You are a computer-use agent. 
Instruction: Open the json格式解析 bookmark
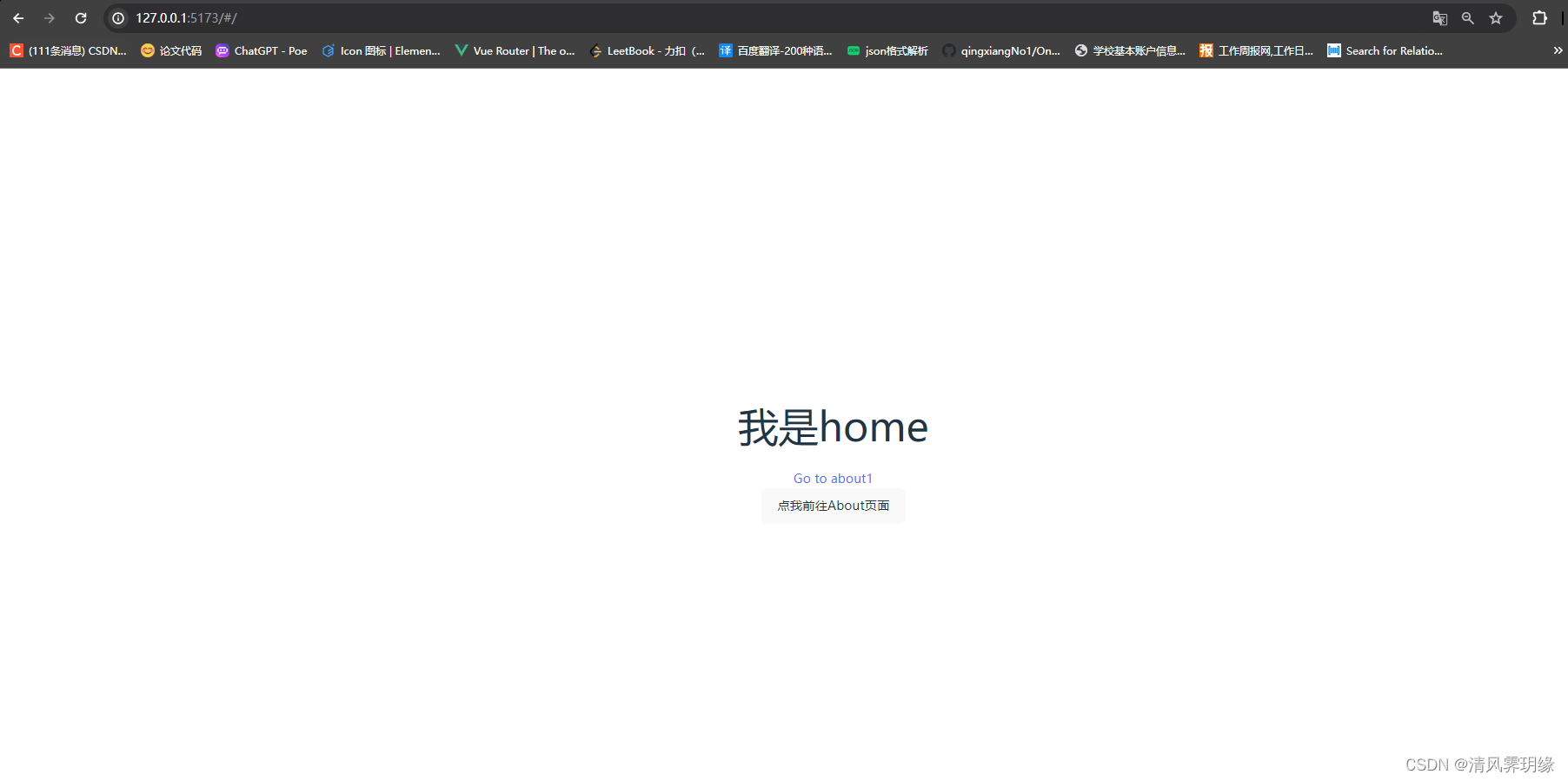pos(887,51)
